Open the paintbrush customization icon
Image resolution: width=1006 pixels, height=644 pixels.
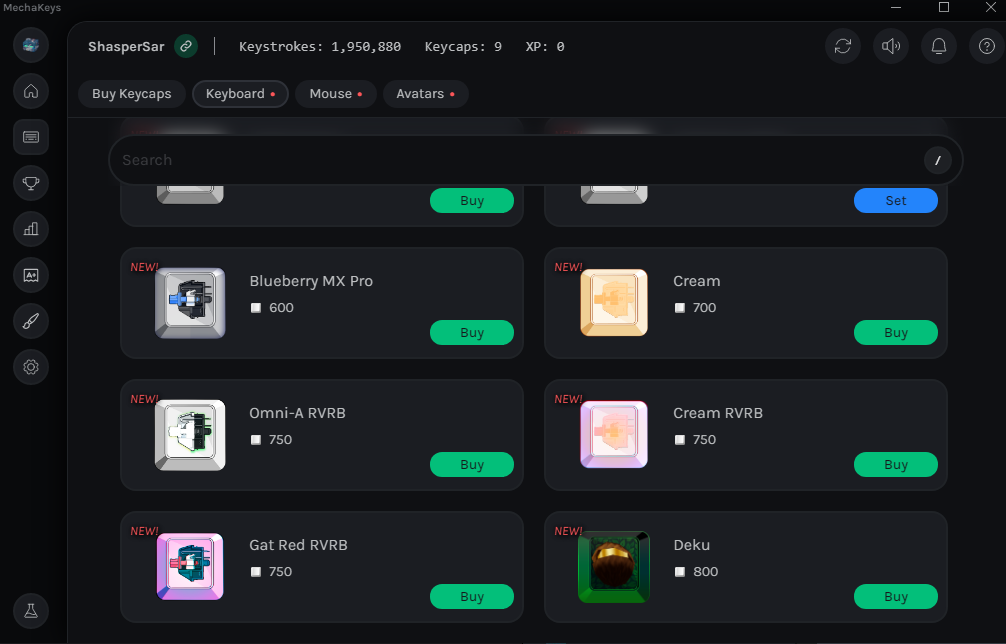[31, 321]
